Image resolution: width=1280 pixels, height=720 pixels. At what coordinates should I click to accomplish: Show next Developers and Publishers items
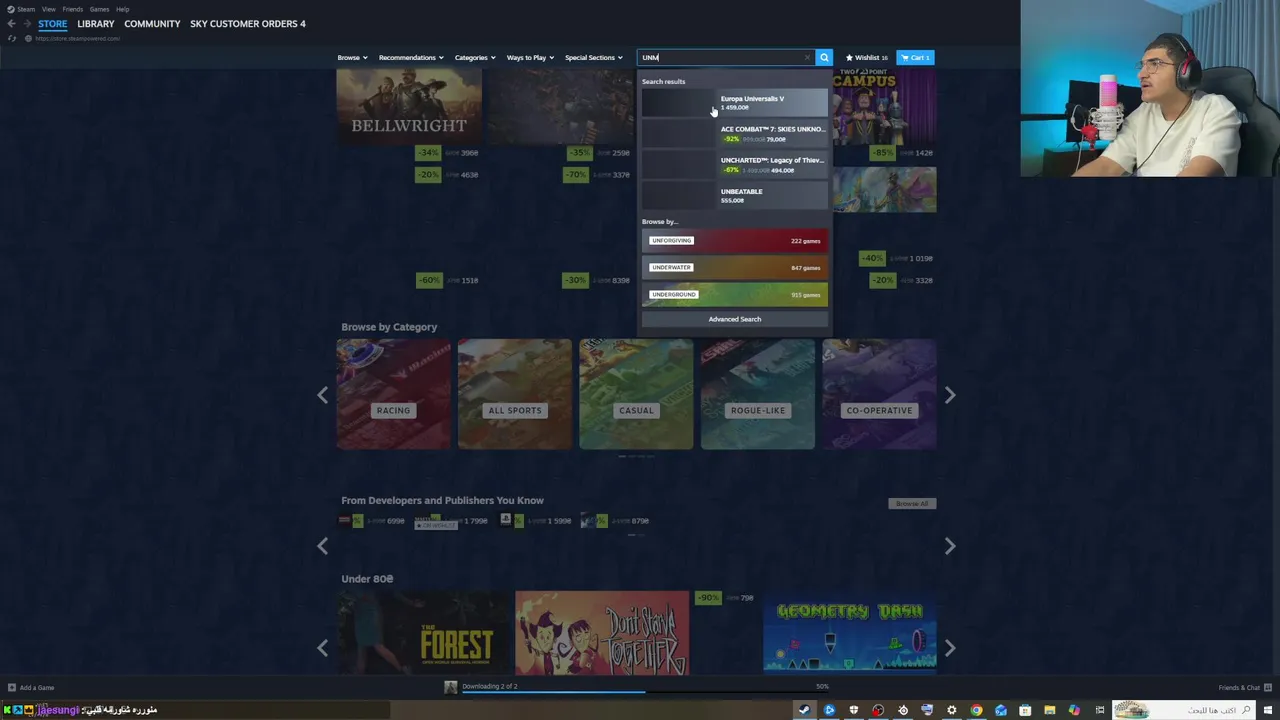click(950, 546)
